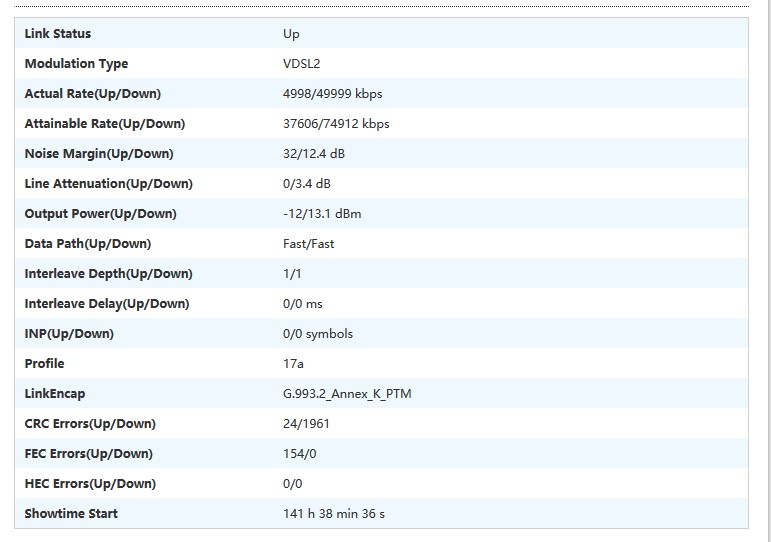
Task: Select the LinkEncap label
Action: coord(55,393)
